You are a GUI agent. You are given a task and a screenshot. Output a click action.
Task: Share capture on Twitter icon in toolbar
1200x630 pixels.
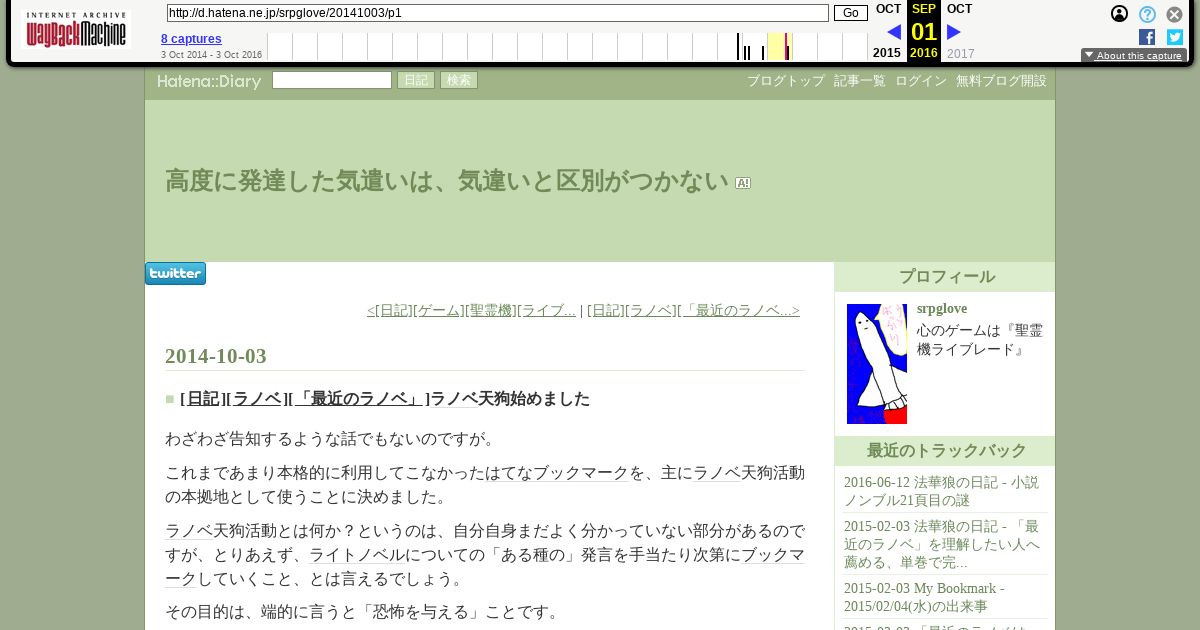click(x=1175, y=37)
